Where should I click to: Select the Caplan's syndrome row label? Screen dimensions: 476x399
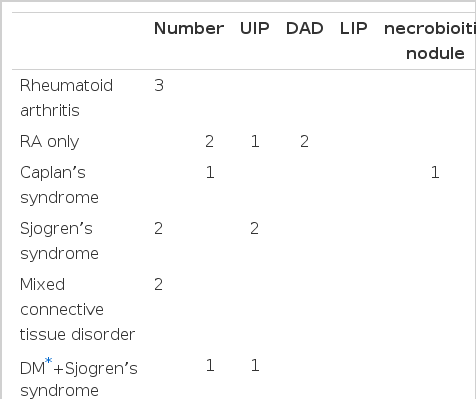point(59,185)
